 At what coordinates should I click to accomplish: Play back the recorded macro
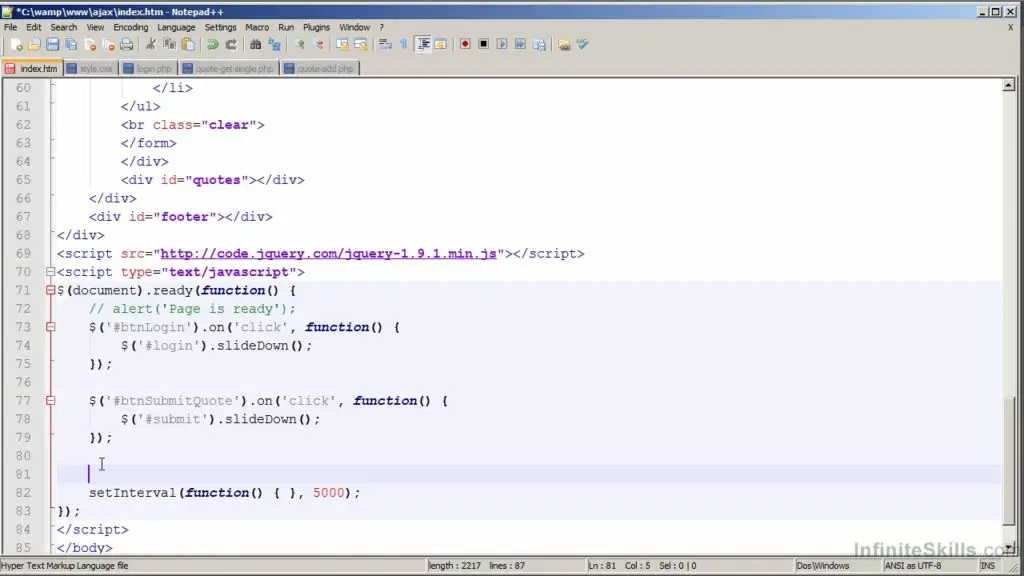coord(502,44)
